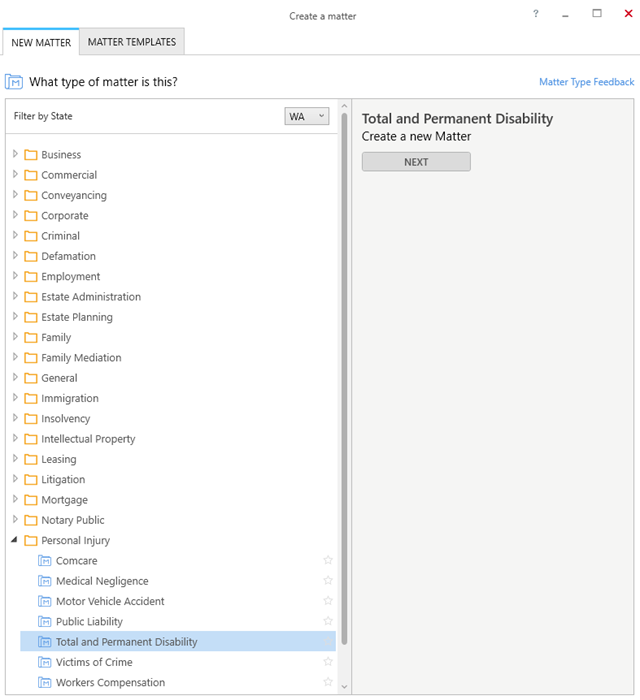
Task: Expand the Family folder arrow
Action: pos(15,337)
